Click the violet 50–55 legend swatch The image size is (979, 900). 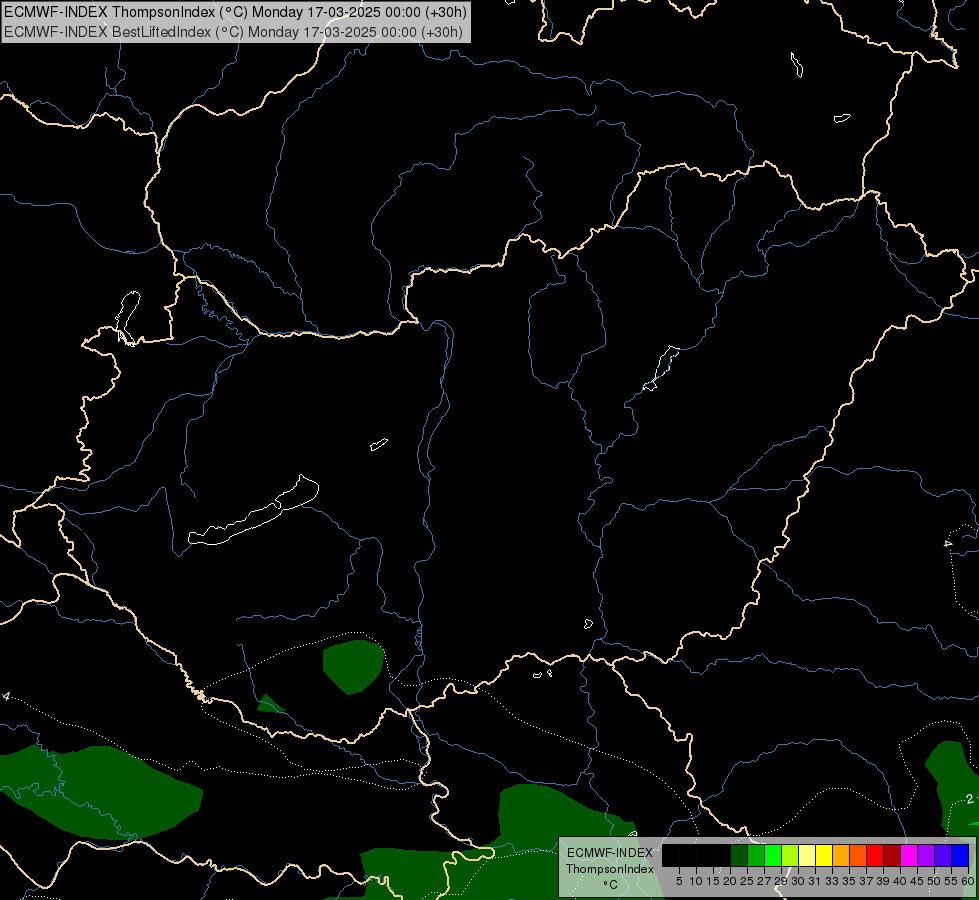click(x=943, y=855)
